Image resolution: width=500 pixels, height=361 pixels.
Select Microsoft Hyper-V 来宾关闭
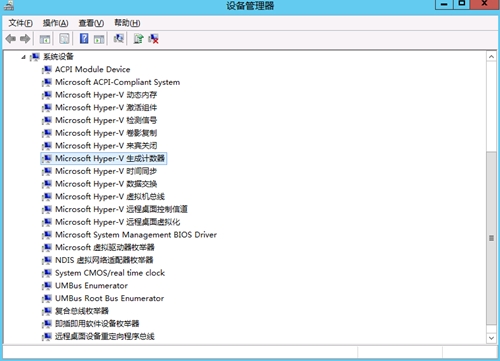(x=106, y=145)
